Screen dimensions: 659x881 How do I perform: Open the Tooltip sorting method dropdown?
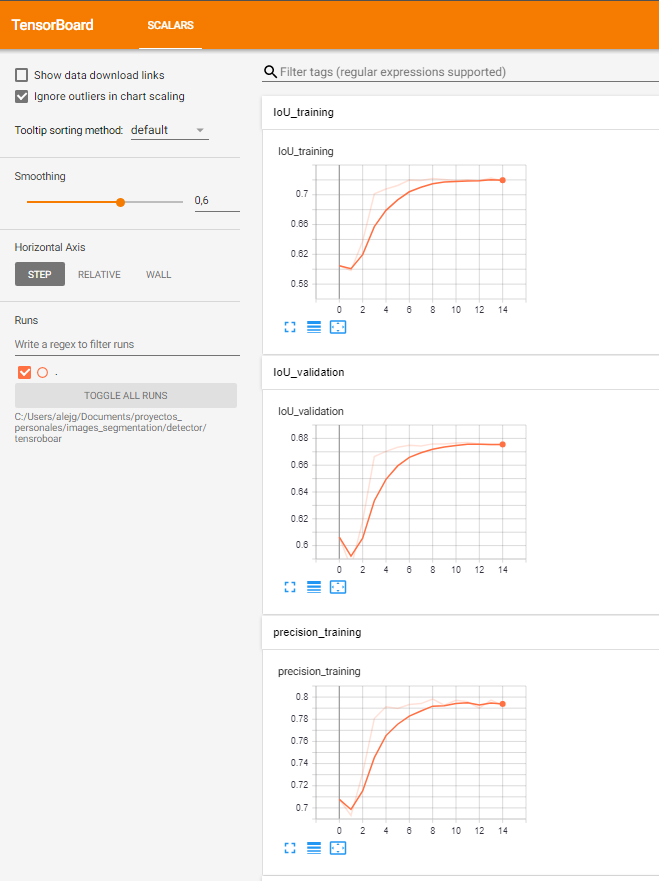click(x=170, y=130)
